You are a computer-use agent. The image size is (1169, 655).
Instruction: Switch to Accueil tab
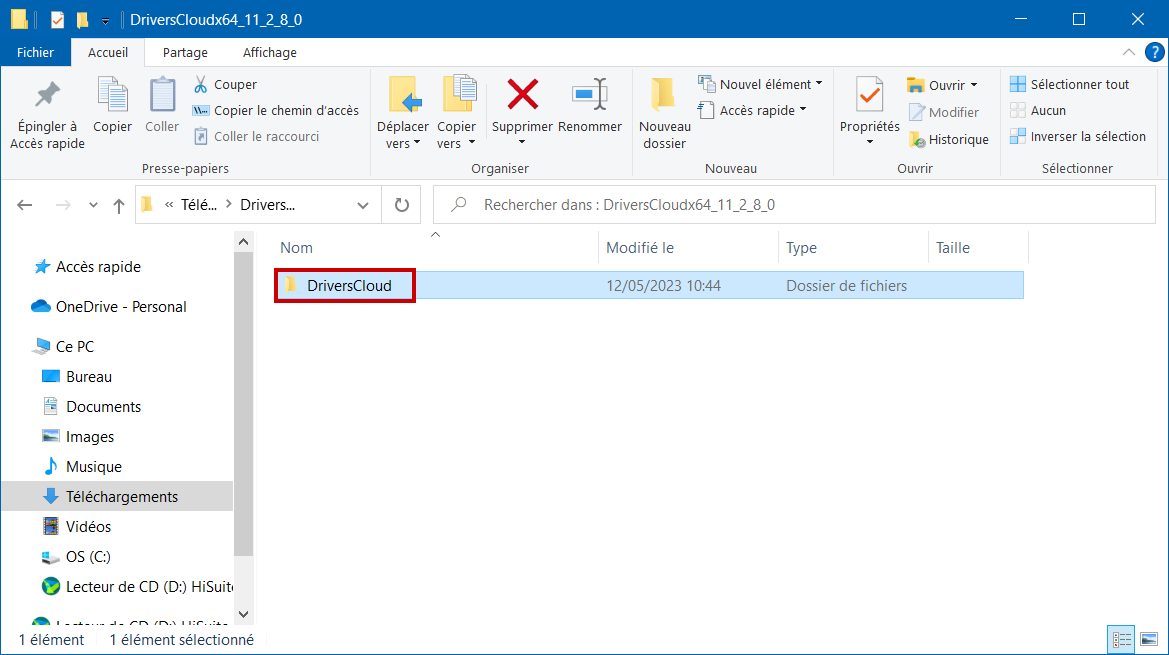click(108, 52)
